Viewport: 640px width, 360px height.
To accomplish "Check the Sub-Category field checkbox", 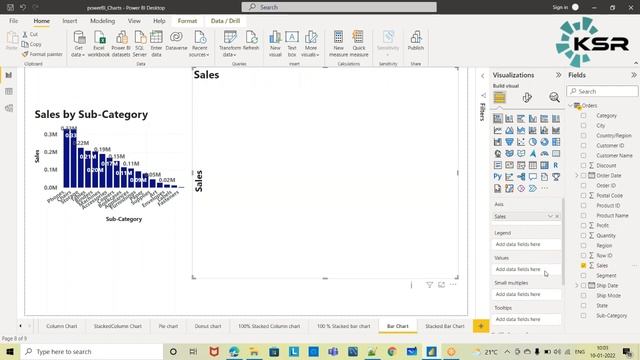I will [x=583, y=316].
